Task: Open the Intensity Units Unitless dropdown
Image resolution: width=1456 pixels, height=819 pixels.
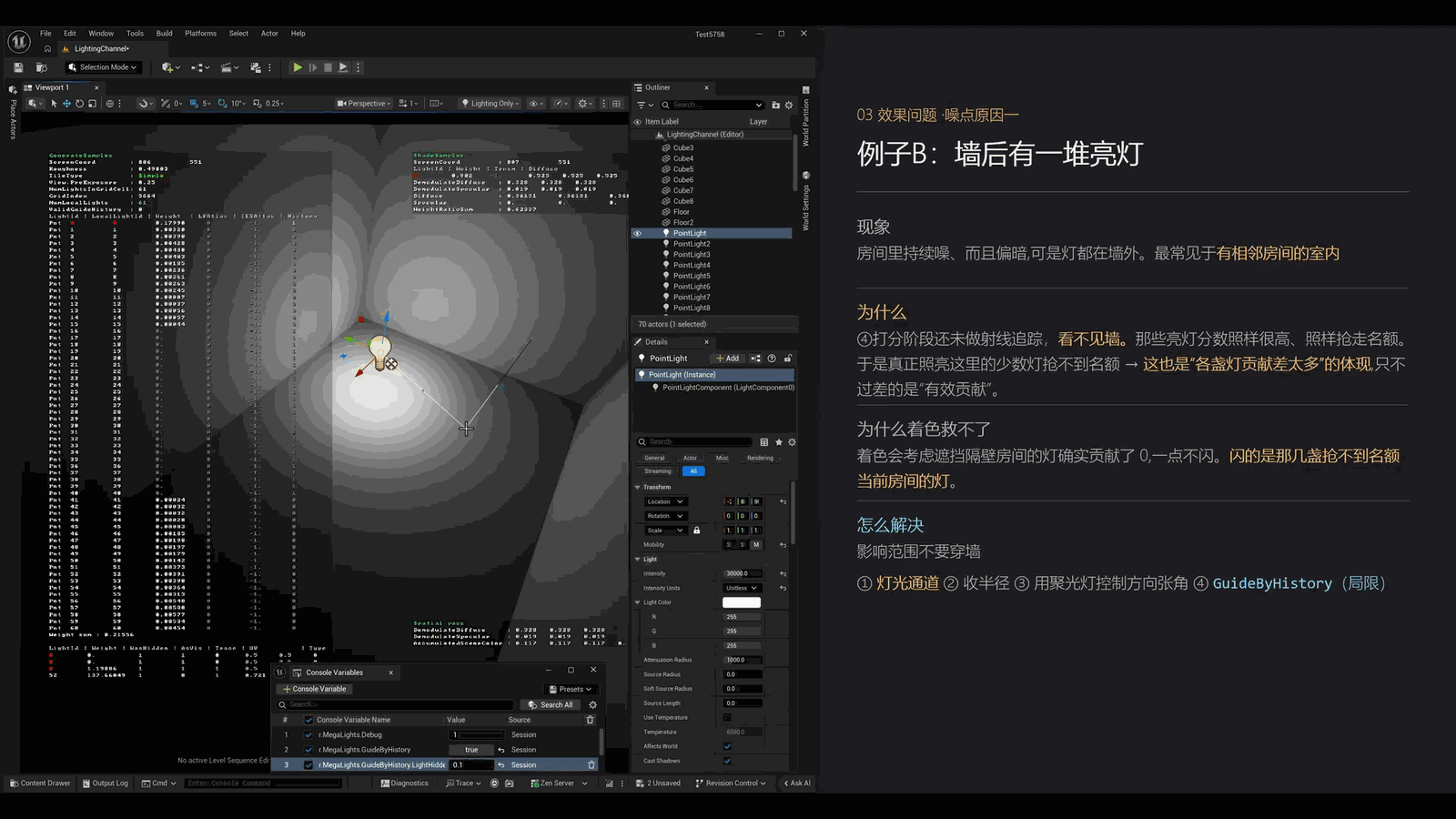Action: (x=743, y=589)
